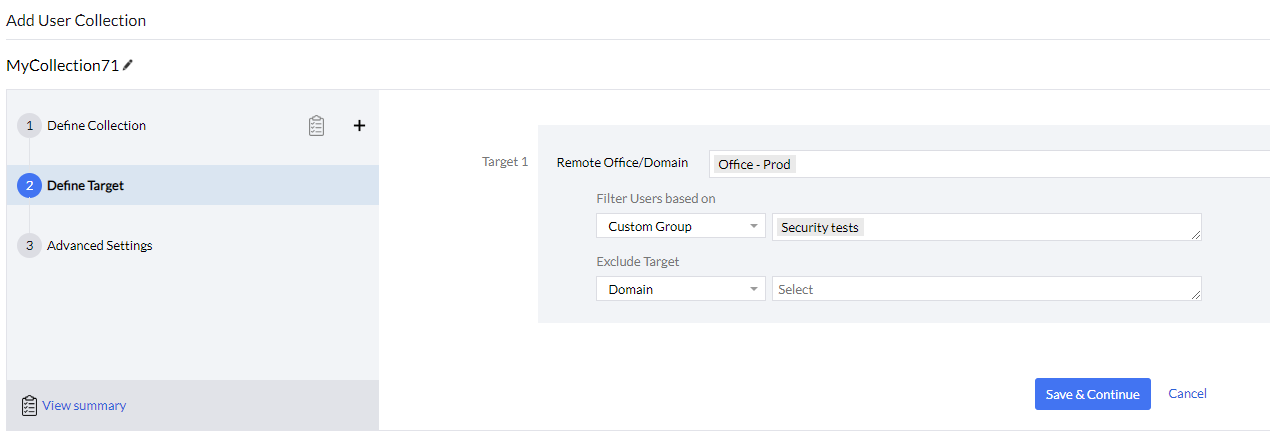Click the step 1 number circle
The image size is (1270, 439).
(x=29, y=126)
